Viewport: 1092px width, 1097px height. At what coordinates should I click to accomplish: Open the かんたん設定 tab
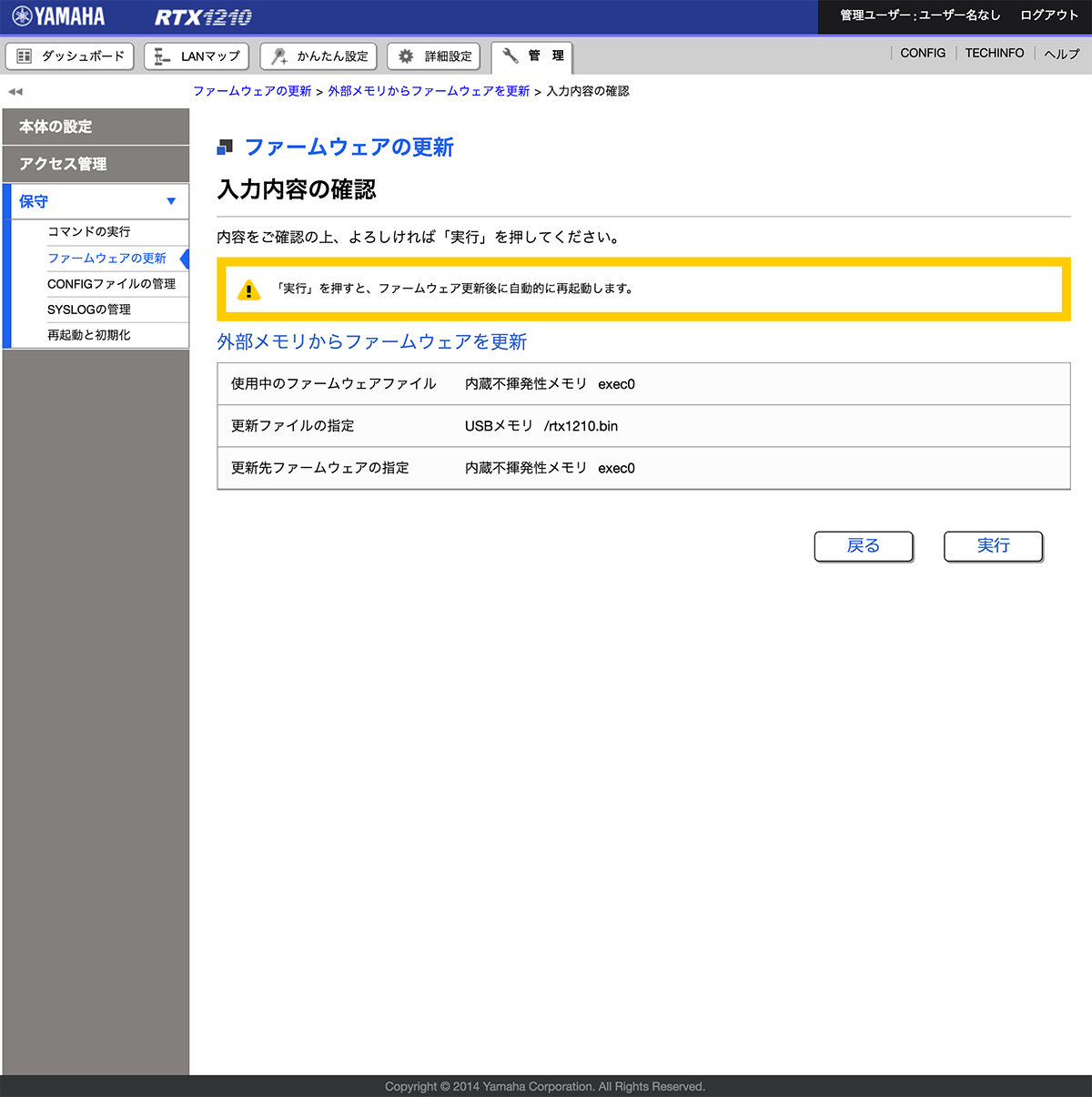coord(318,56)
